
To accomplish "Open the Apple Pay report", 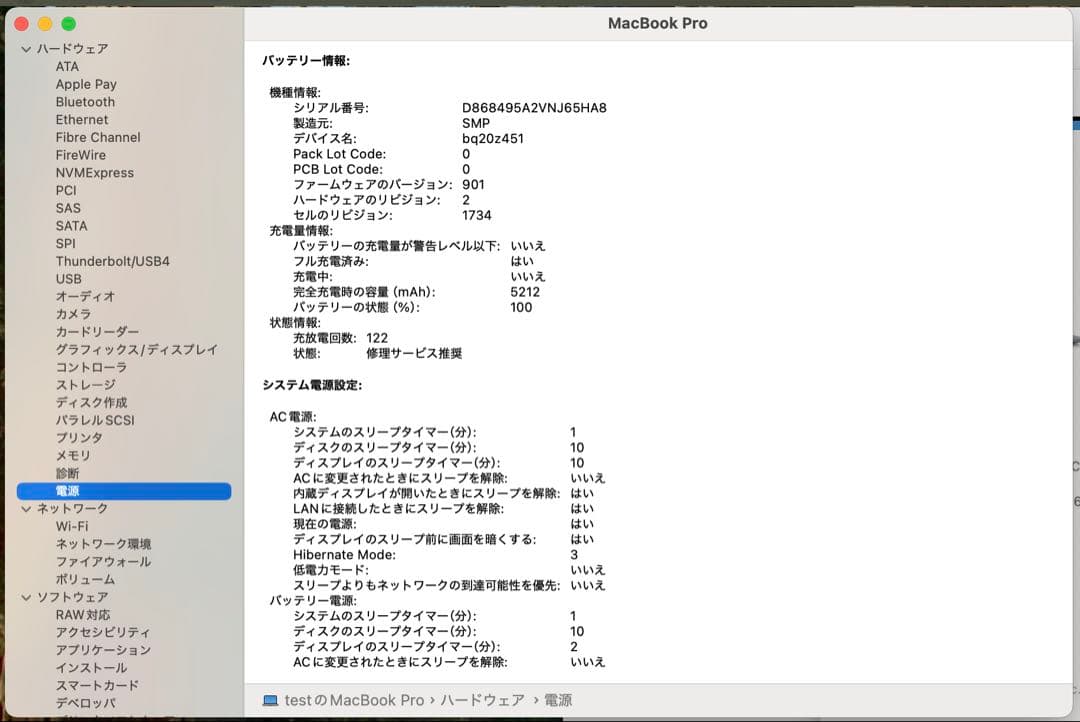I will coord(86,84).
